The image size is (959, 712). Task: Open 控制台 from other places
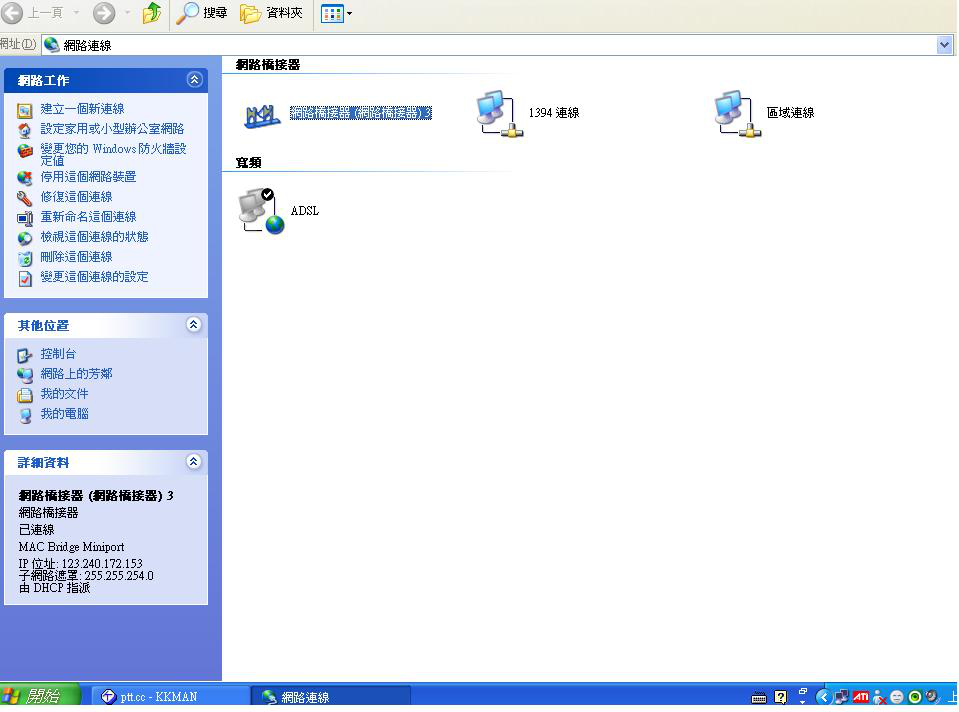point(58,354)
